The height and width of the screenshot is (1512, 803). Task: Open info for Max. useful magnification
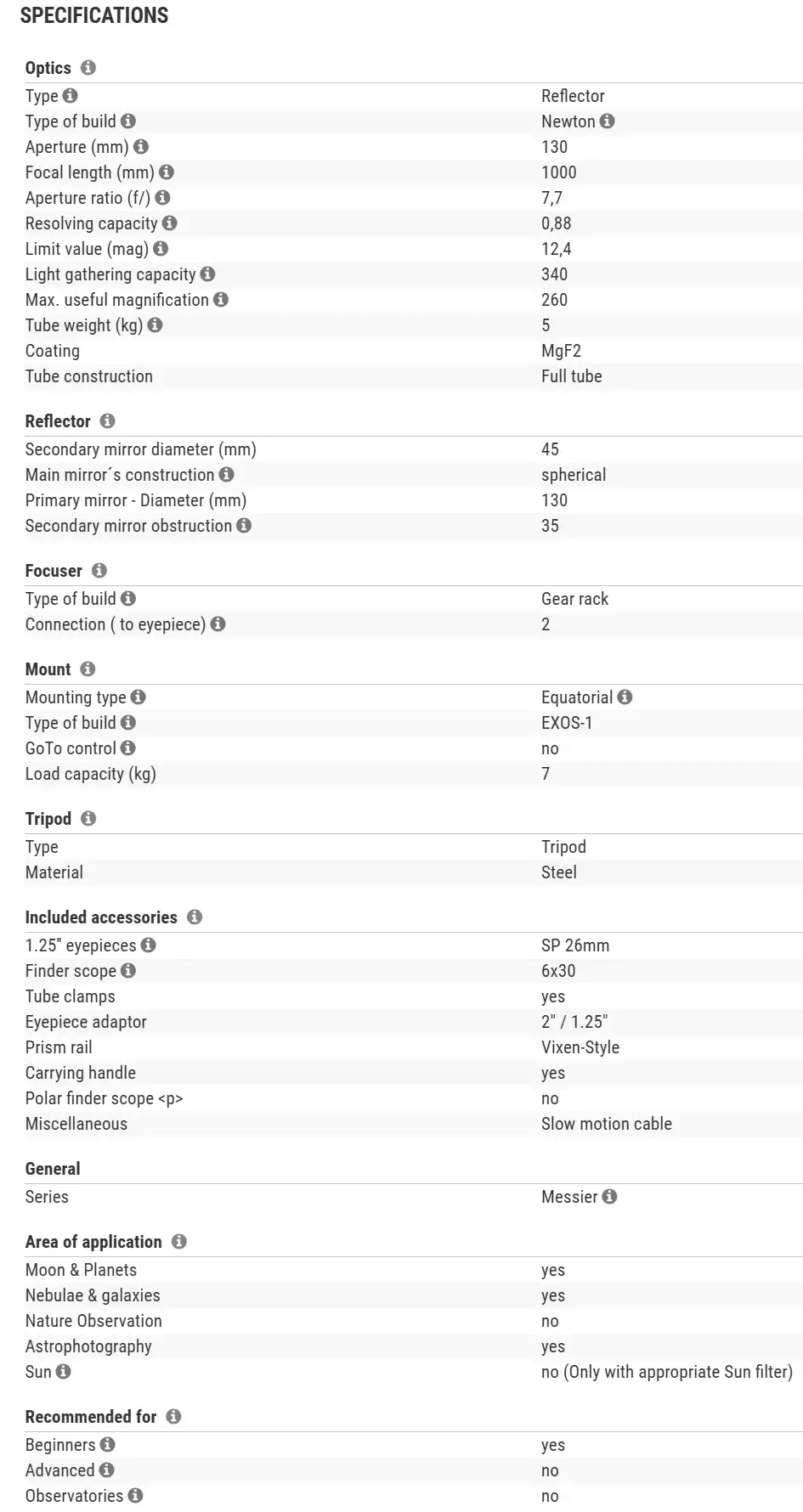tap(221, 300)
